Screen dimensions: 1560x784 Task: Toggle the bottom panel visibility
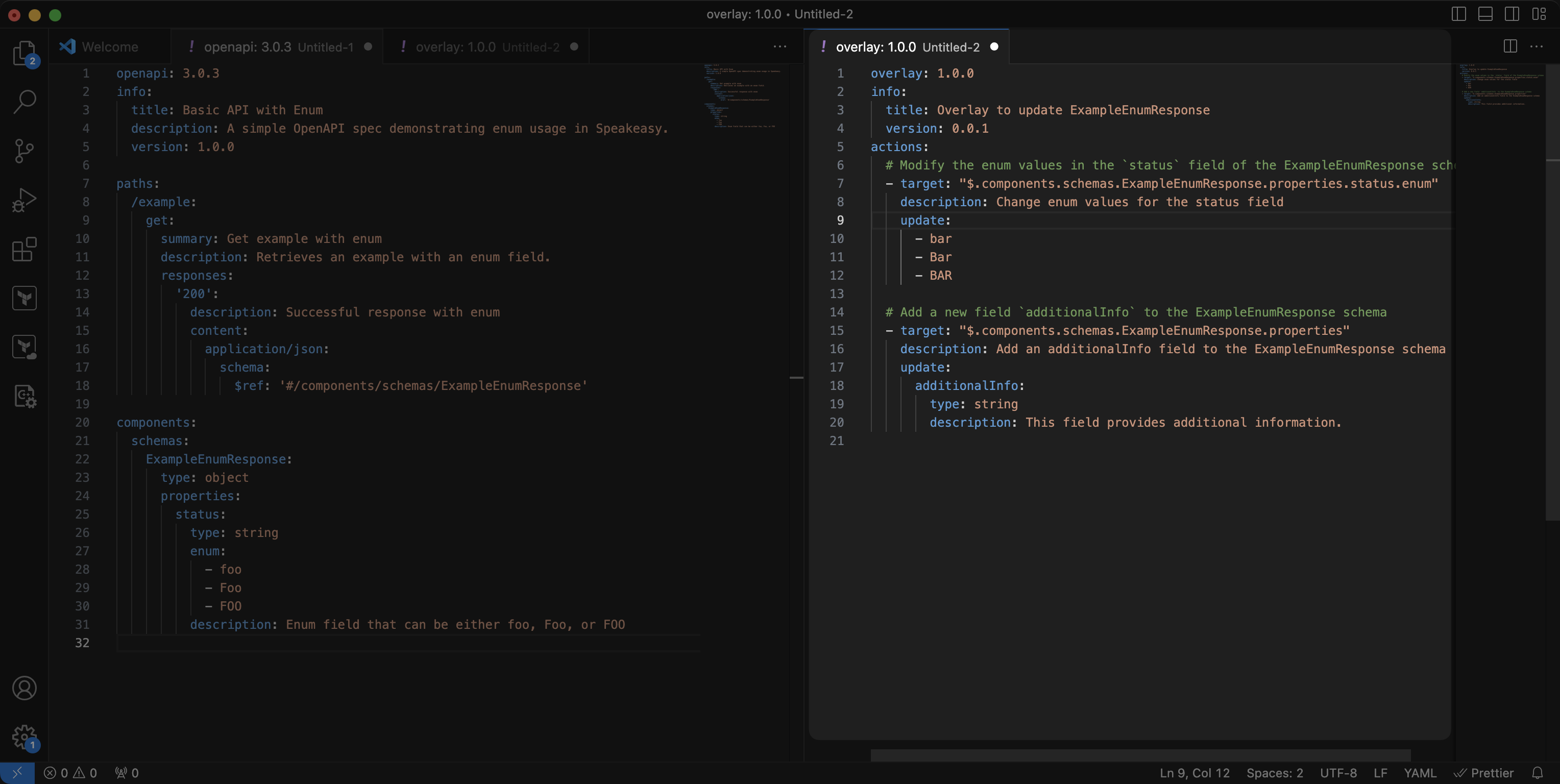pyautogui.click(x=1485, y=14)
